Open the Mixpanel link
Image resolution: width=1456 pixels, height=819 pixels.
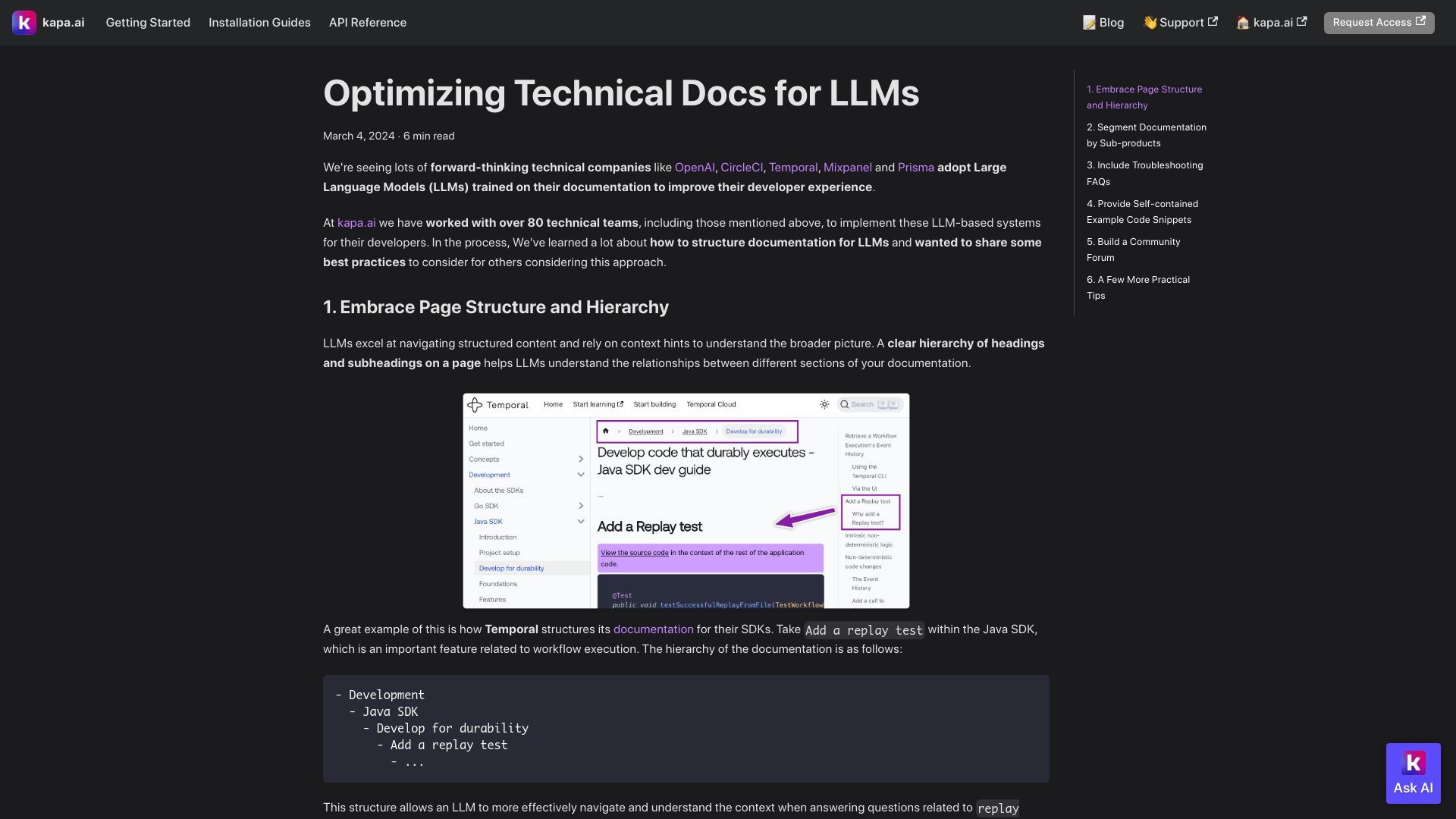coord(847,168)
